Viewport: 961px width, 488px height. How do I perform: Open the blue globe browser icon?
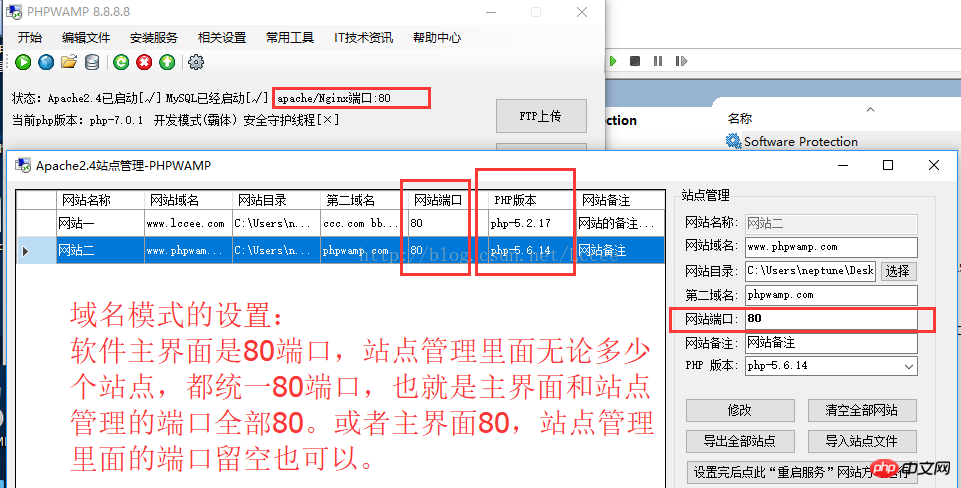coord(46,62)
